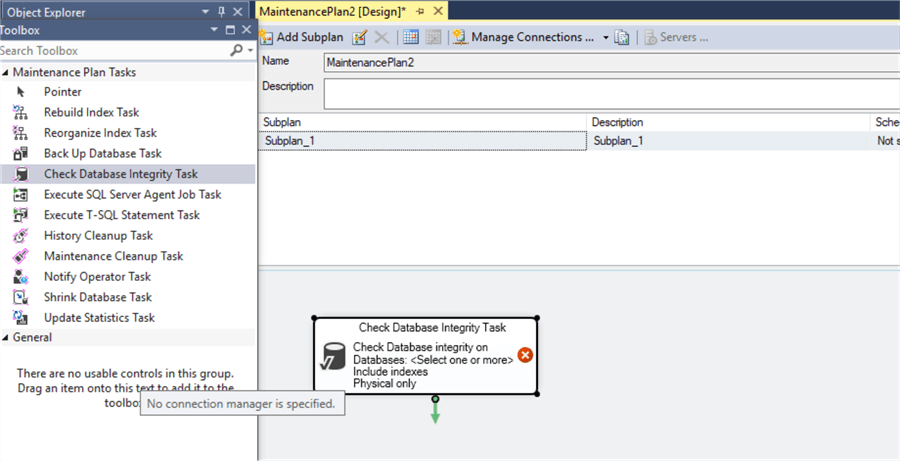900x461 pixels.
Task: Open Manage Connections toolbar button
Action: [x=523, y=37]
